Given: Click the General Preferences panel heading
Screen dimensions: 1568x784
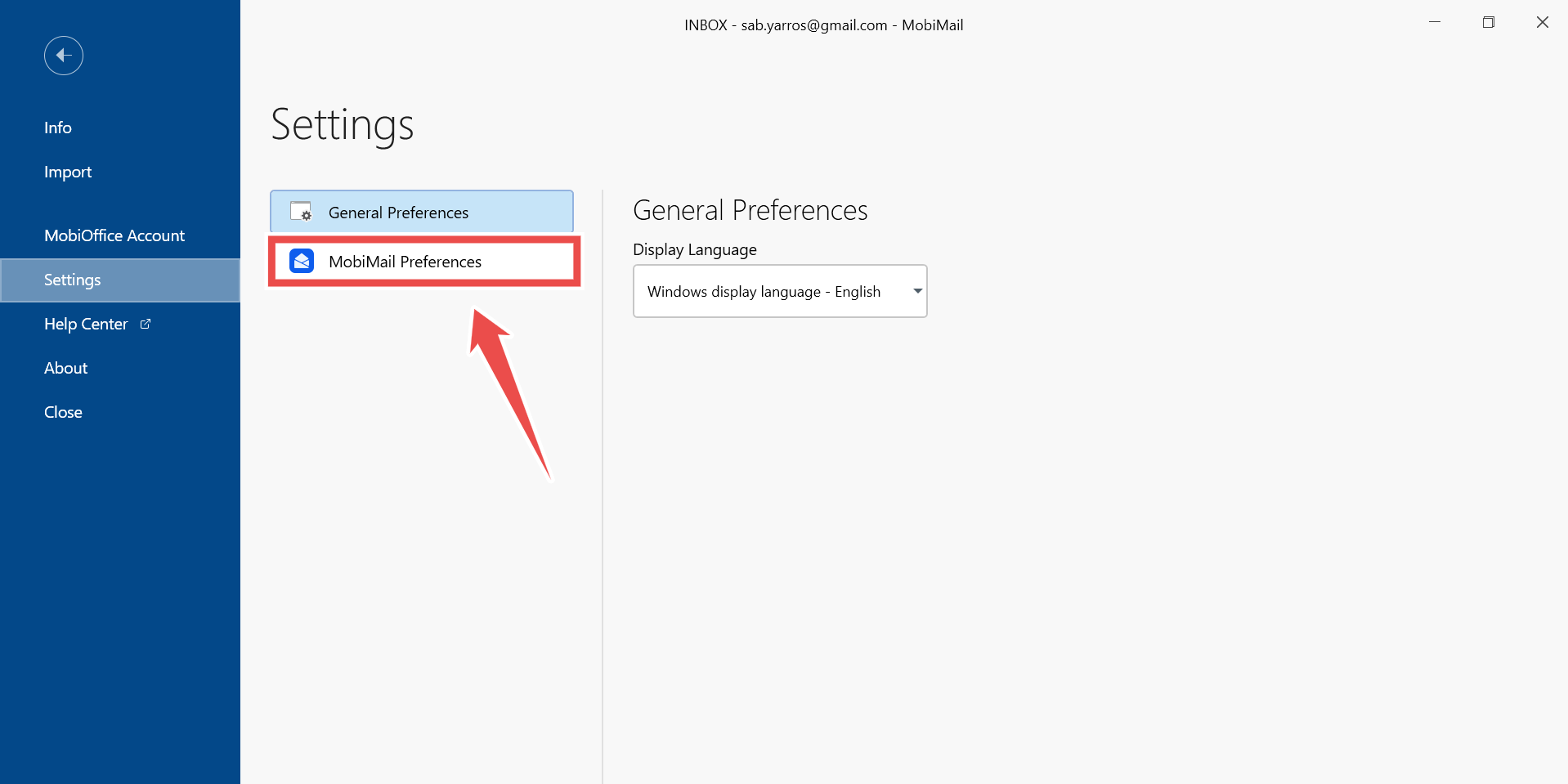Looking at the screenshot, I should (x=750, y=210).
